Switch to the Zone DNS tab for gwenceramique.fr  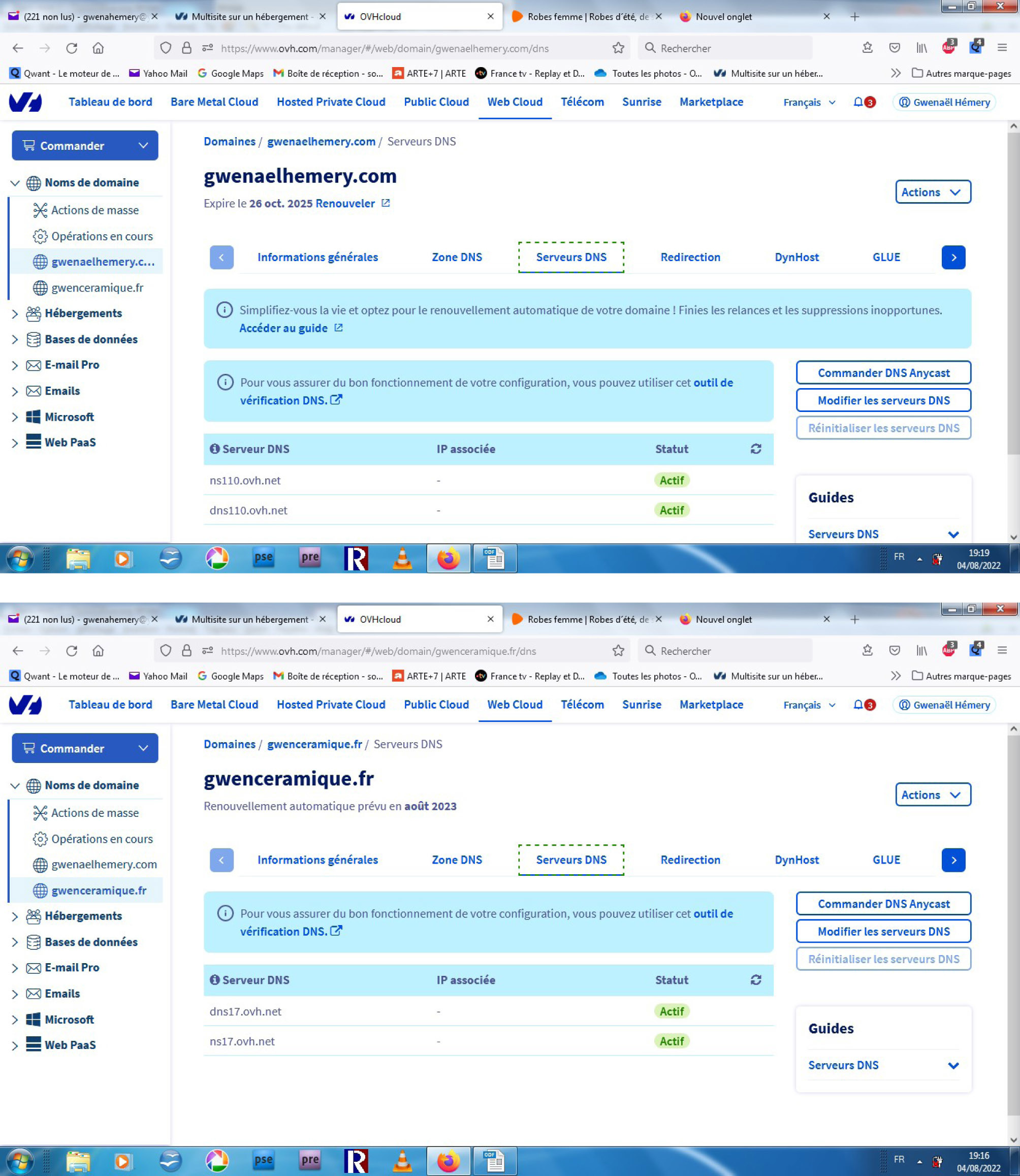457,860
